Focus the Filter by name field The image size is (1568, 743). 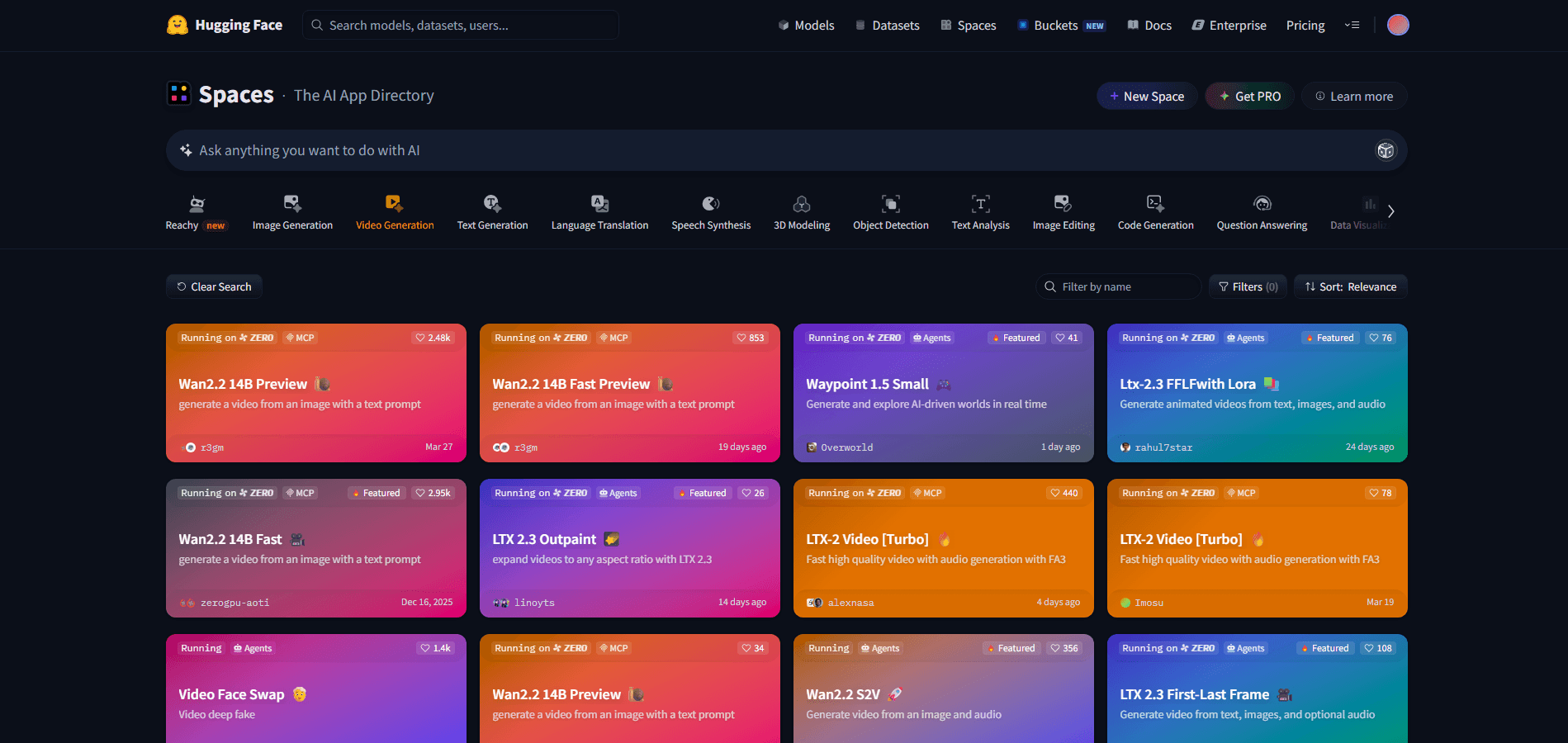(x=1119, y=286)
